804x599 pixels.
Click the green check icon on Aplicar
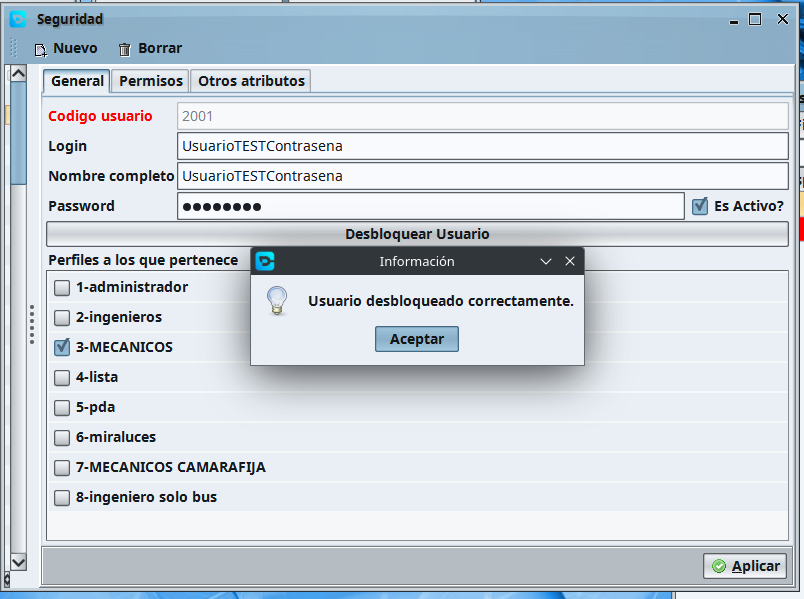[x=719, y=566]
